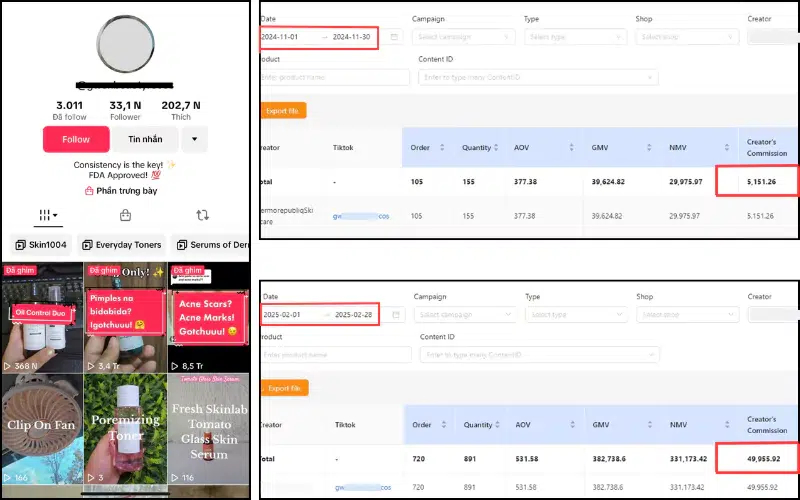Click the 49,955.92 total commission cell
Viewport: 800px width, 500px height.
[x=763, y=459]
